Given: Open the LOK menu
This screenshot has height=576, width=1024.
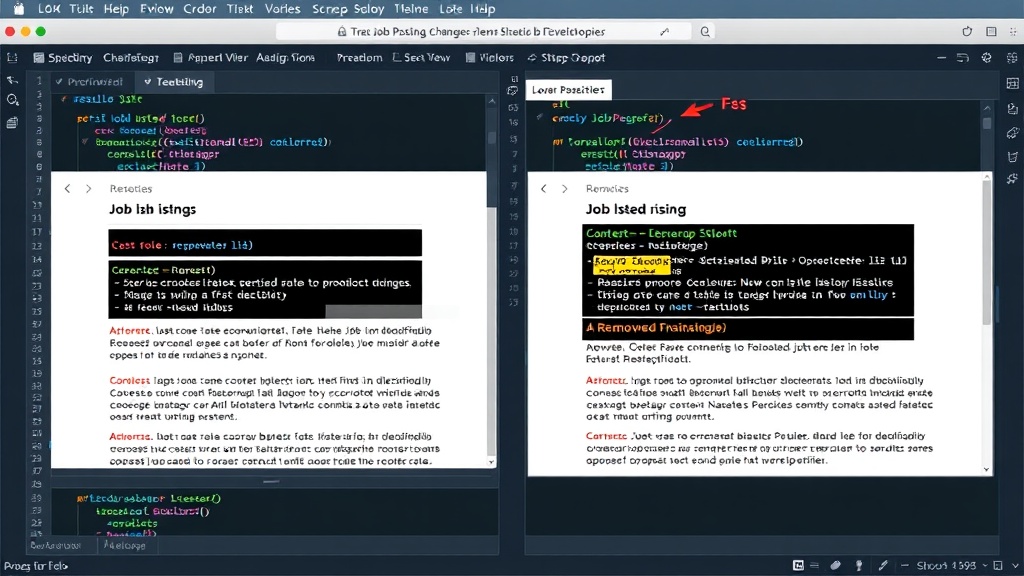Looking at the screenshot, I should [49, 9].
